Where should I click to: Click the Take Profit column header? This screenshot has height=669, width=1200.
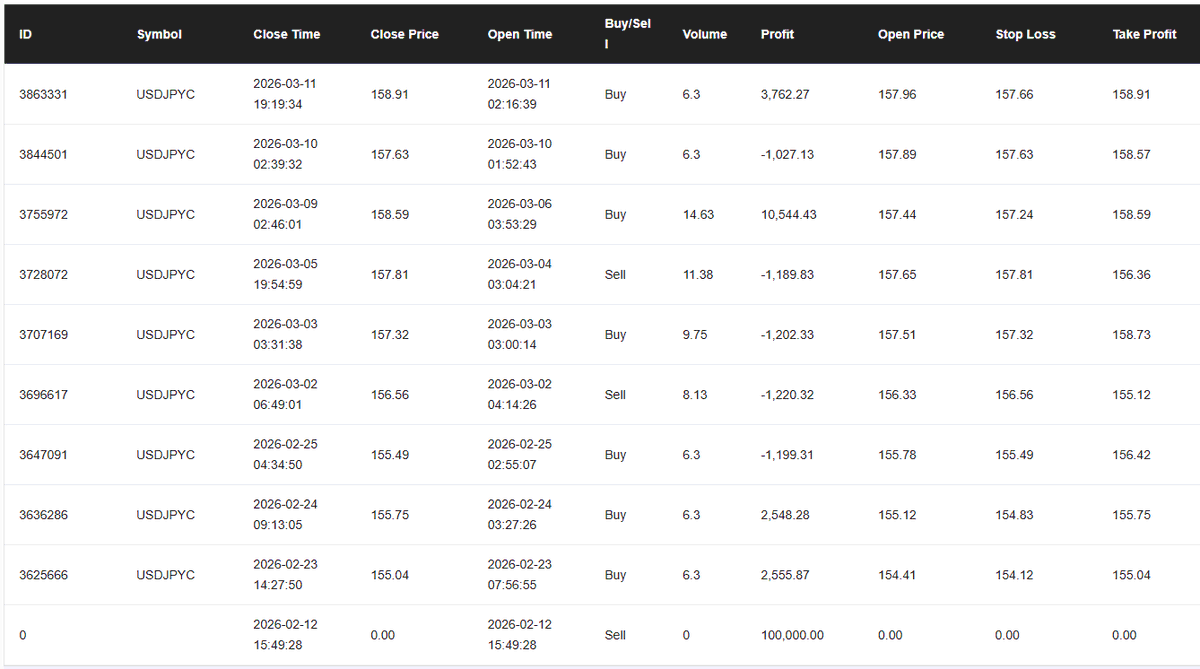click(1145, 34)
